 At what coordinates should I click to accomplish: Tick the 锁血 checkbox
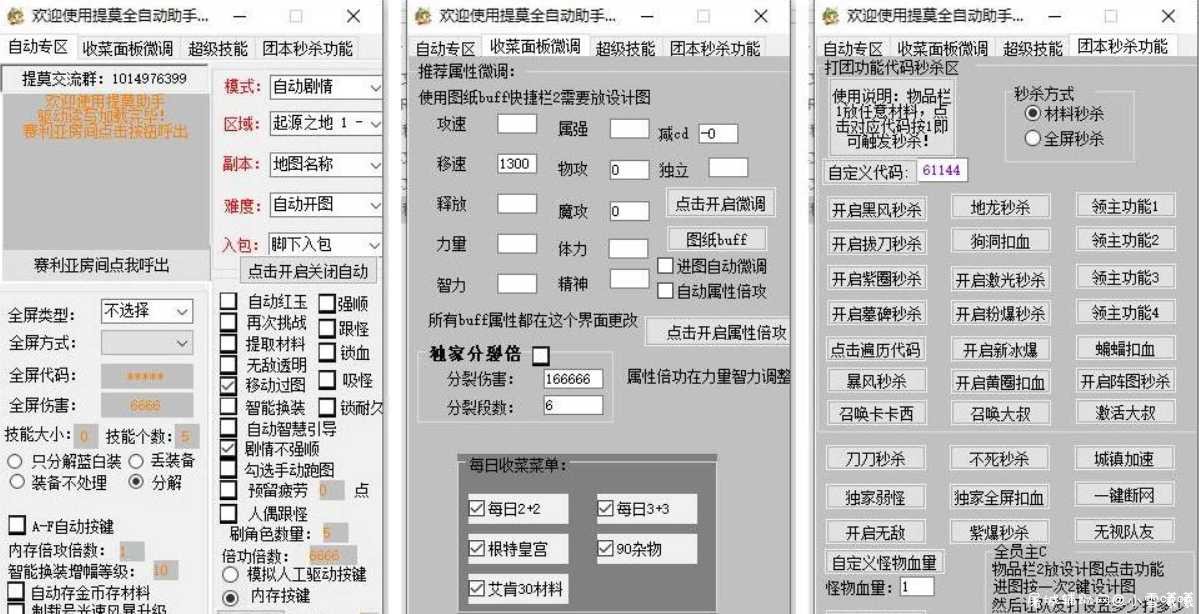pyautogui.click(x=327, y=352)
